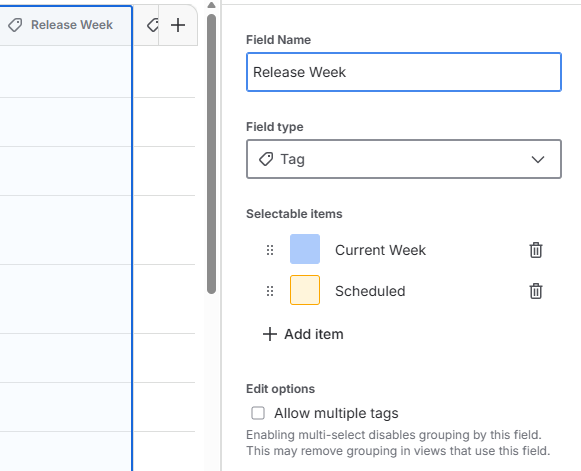The height and width of the screenshot is (471, 581).
Task: Grab the drag handle beside Current Week
Action: (270, 250)
